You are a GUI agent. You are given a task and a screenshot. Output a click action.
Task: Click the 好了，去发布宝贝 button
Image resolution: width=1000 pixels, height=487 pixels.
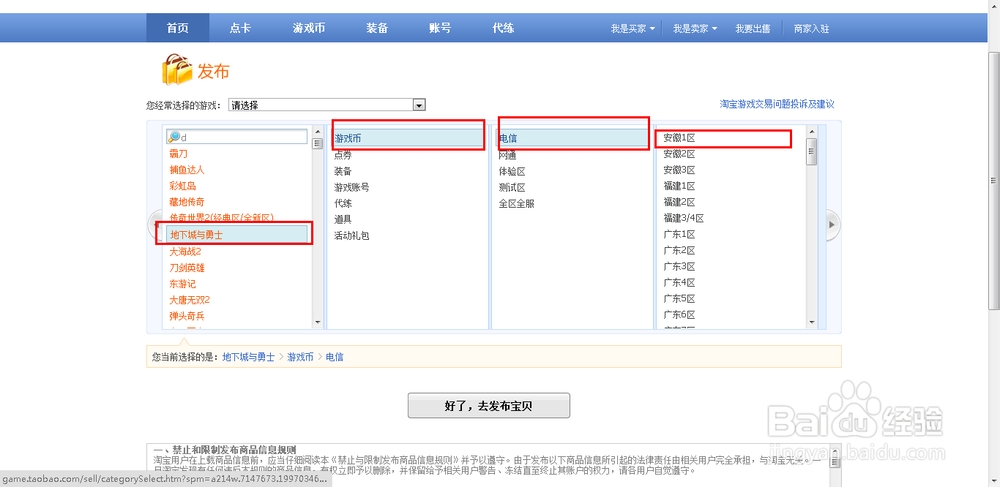pyautogui.click(x=489, y=405)
